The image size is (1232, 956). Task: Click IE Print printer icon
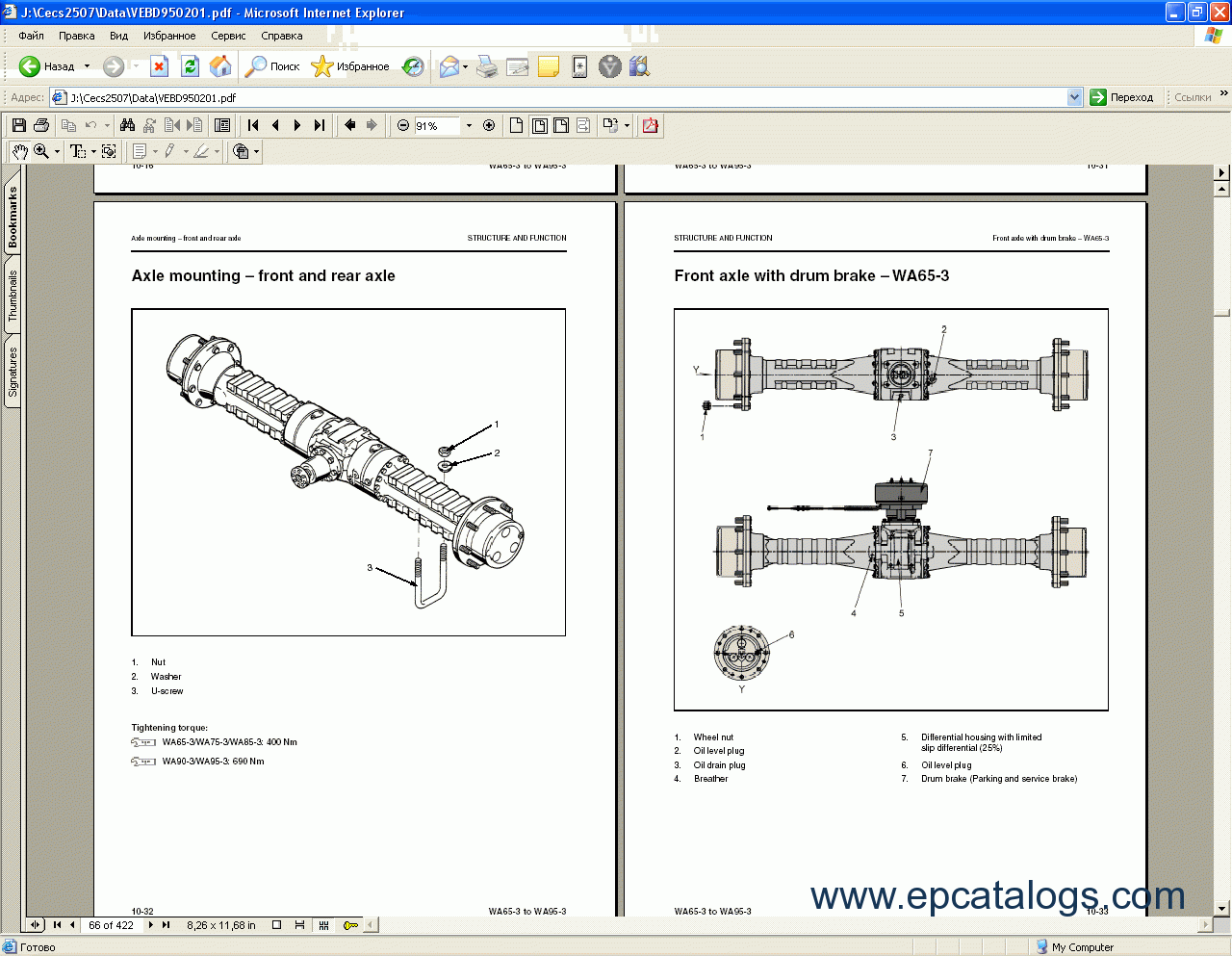(487, 66)
